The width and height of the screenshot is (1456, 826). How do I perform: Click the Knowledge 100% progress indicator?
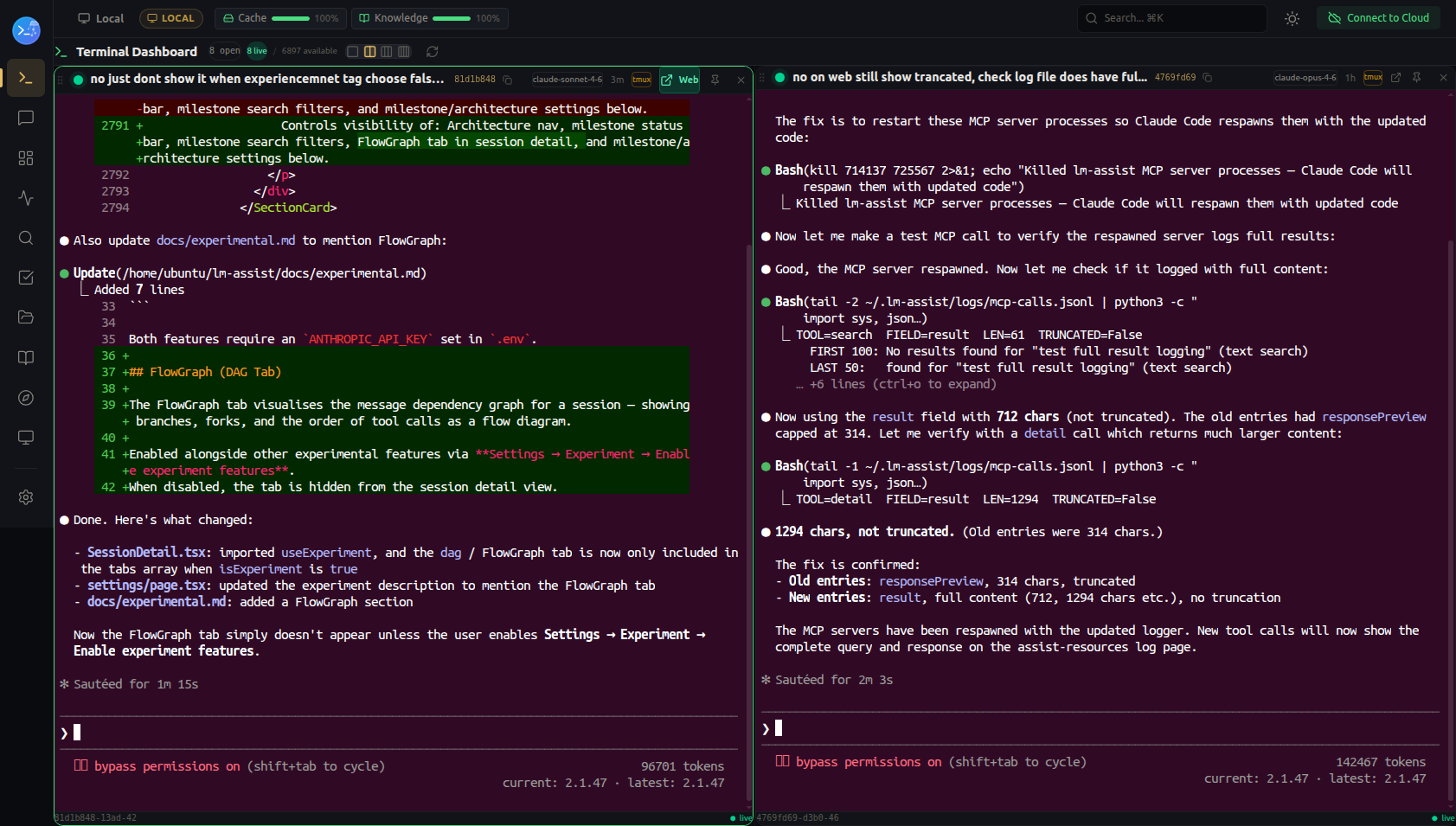(x=430, y=18)
